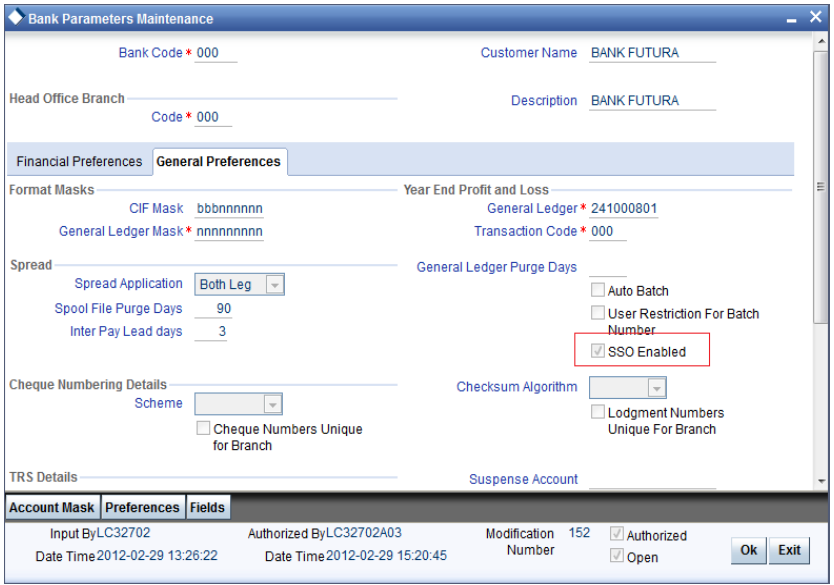
Task: Click the Spool File Purge Days field
Action: coord(213,309)
